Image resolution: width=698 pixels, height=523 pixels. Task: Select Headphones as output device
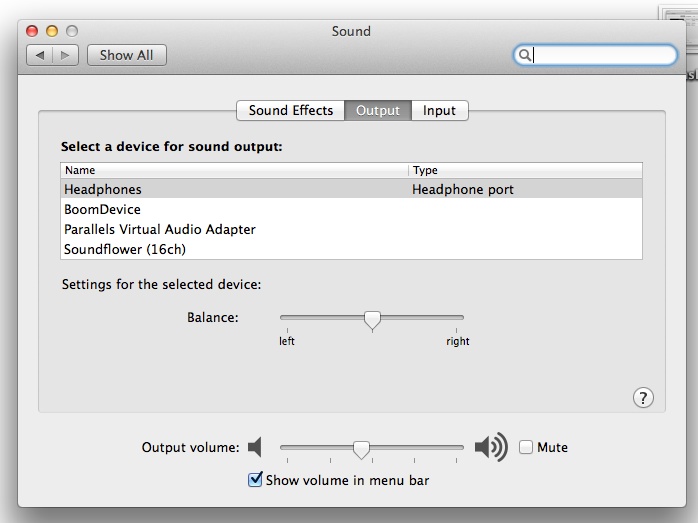click(x=103, y=189)
